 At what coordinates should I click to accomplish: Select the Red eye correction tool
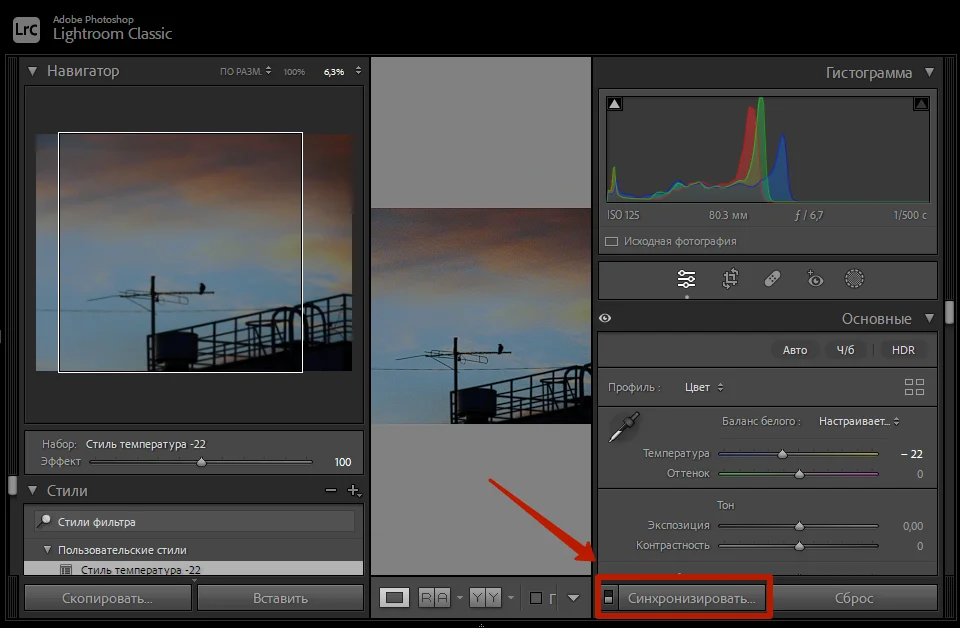coord(815,280)
